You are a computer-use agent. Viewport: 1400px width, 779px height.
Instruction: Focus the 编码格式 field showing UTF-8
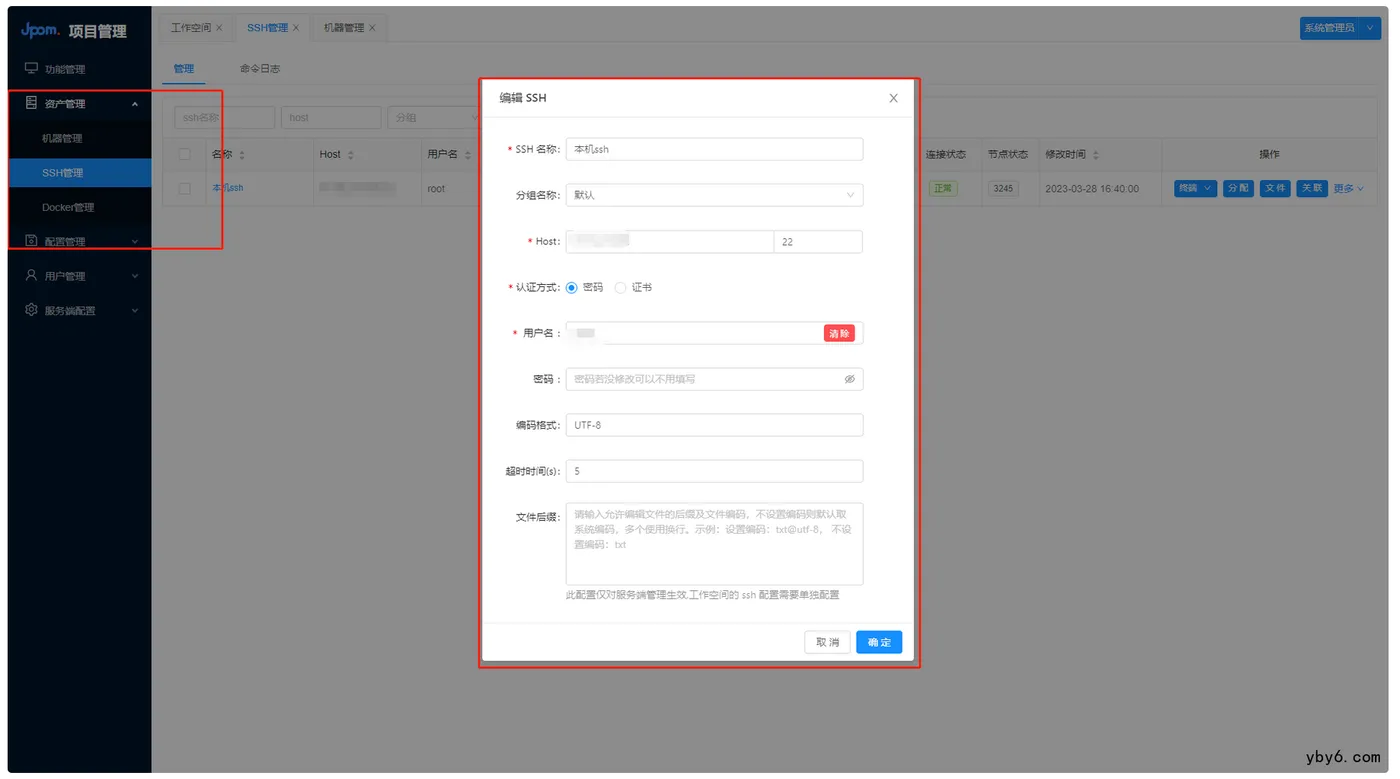pos(714,425)
